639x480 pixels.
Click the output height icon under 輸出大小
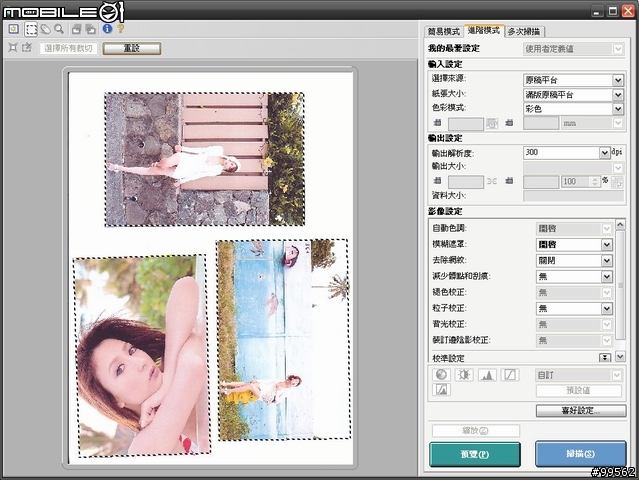pyautogui.click(x=509, y=181)
